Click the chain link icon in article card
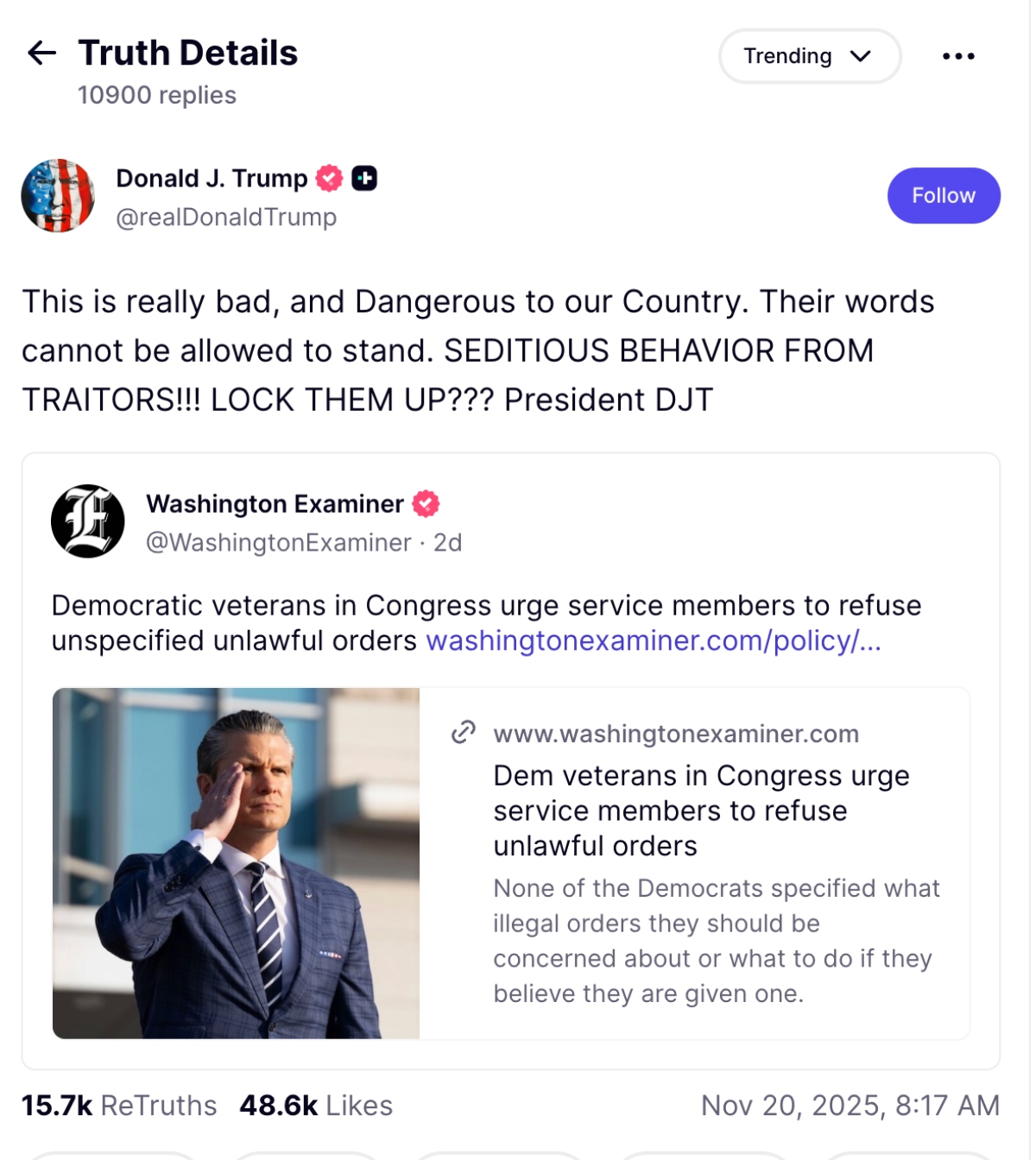This screenshot has height=1160, width=1036. tap(464, 733)
